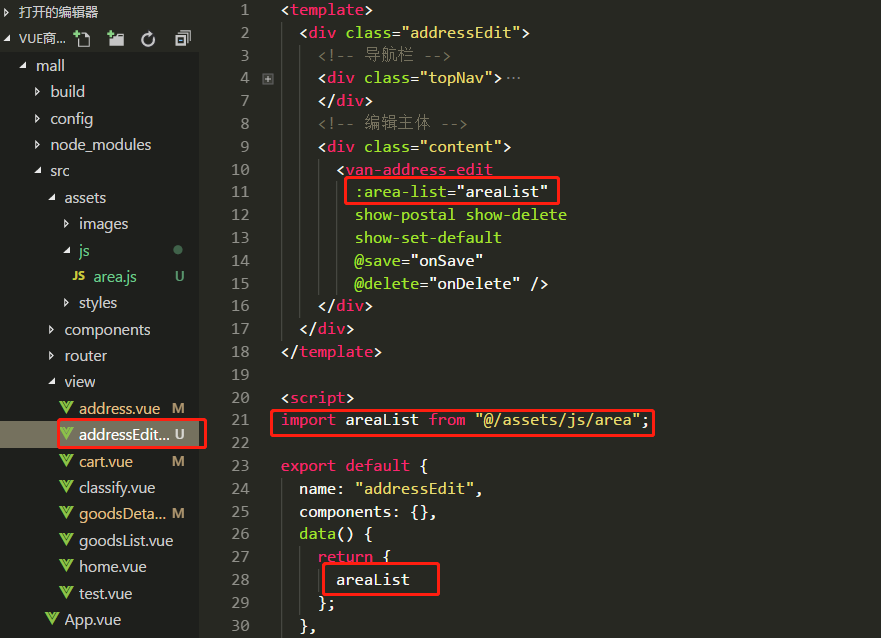Unfold line 4 using the plus icon
Screen dimensions: 881x638
pos(268,79)
